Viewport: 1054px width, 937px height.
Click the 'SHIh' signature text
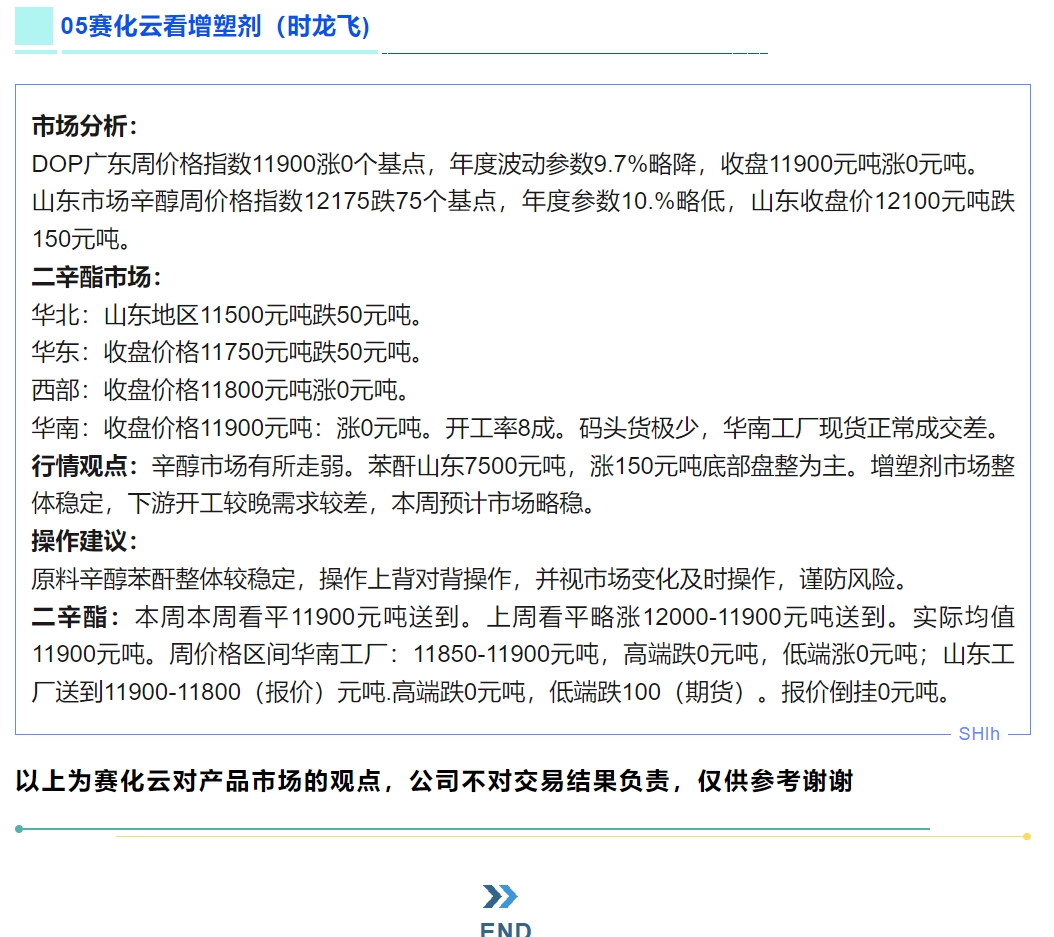[979, 734]
